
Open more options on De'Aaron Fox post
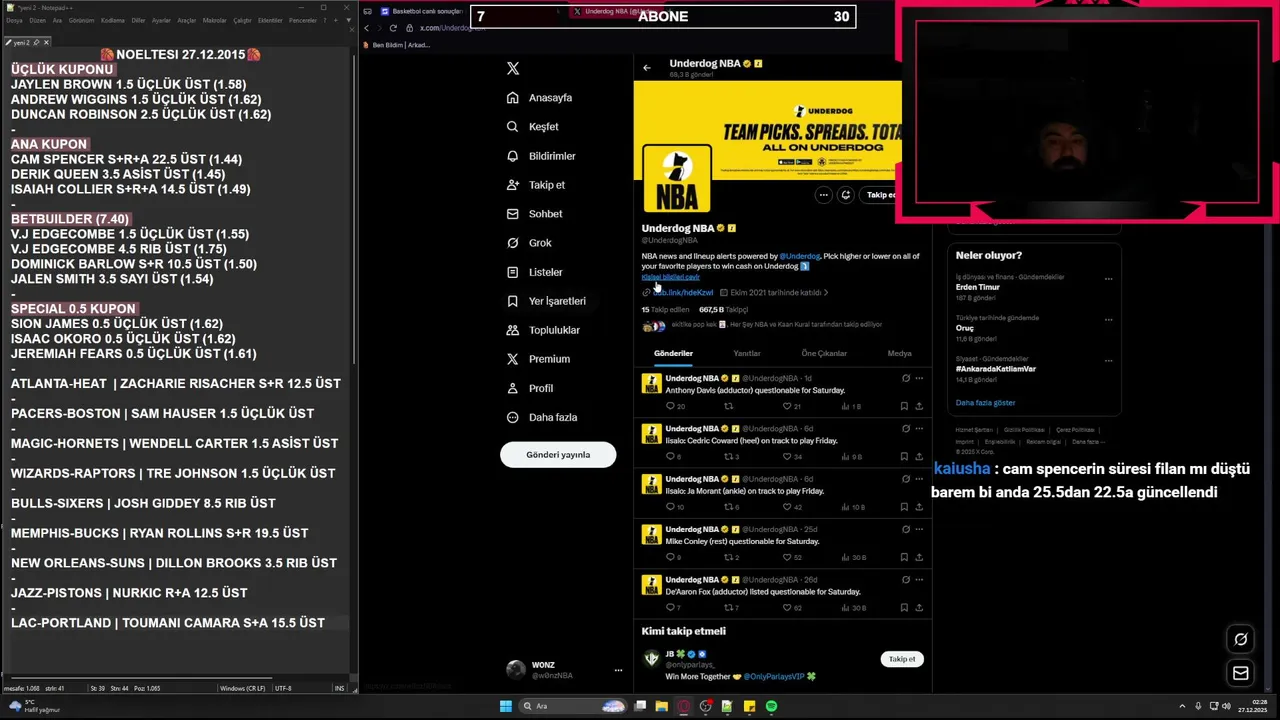pos(919,579)
